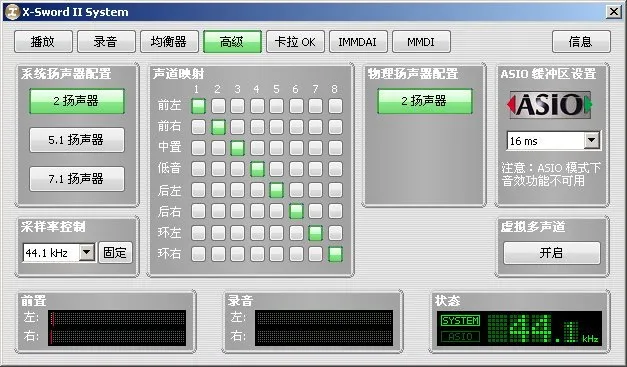Enable 环右 channel 1 mapping box
Screen dimensions: 627x367
pyautogui.click(x=198, y=254)
